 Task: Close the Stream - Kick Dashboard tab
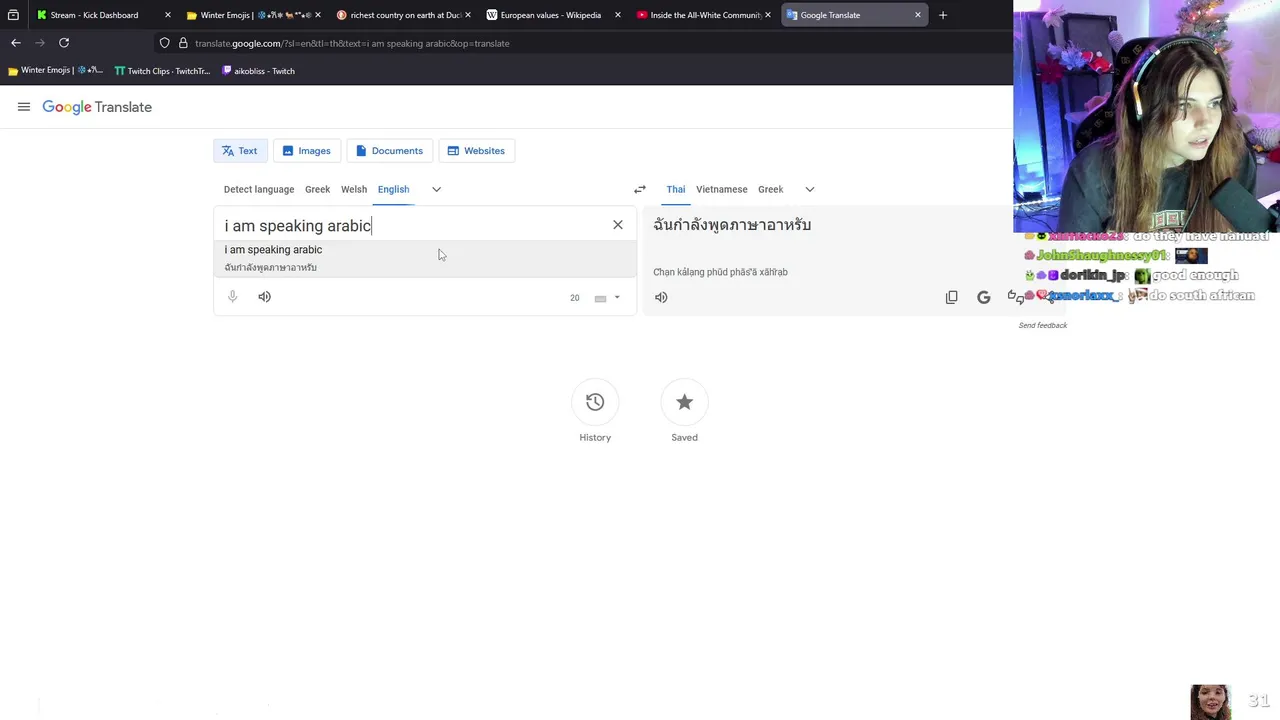[167, 15]
